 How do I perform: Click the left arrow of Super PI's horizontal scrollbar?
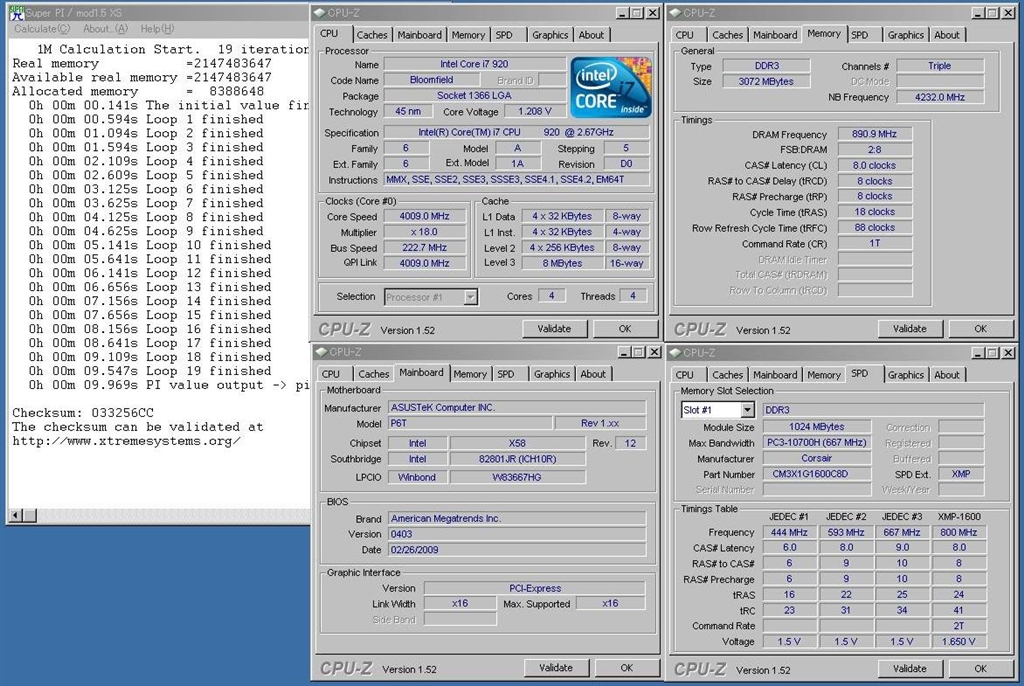(16, 516)
